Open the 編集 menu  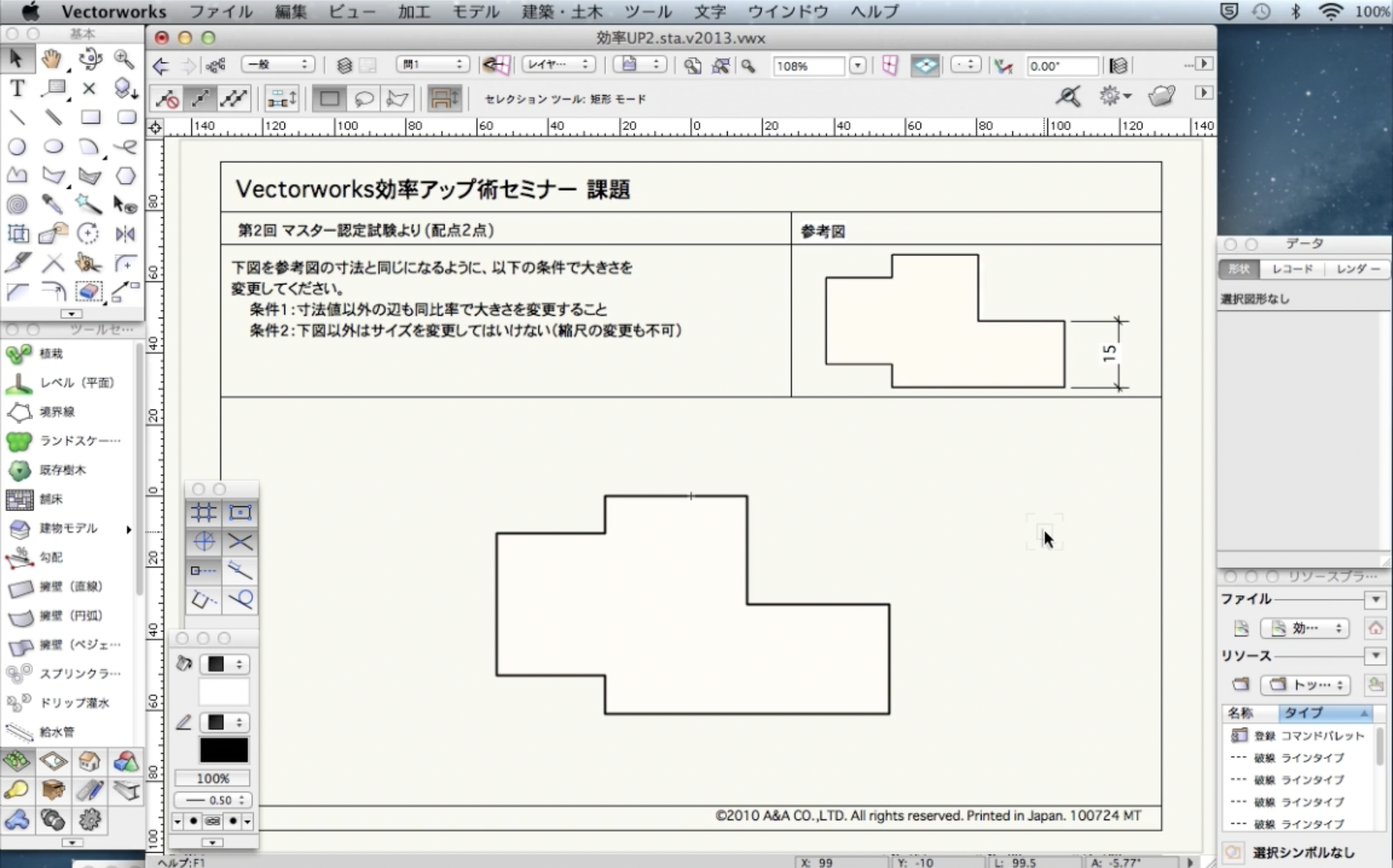(290, 11)
